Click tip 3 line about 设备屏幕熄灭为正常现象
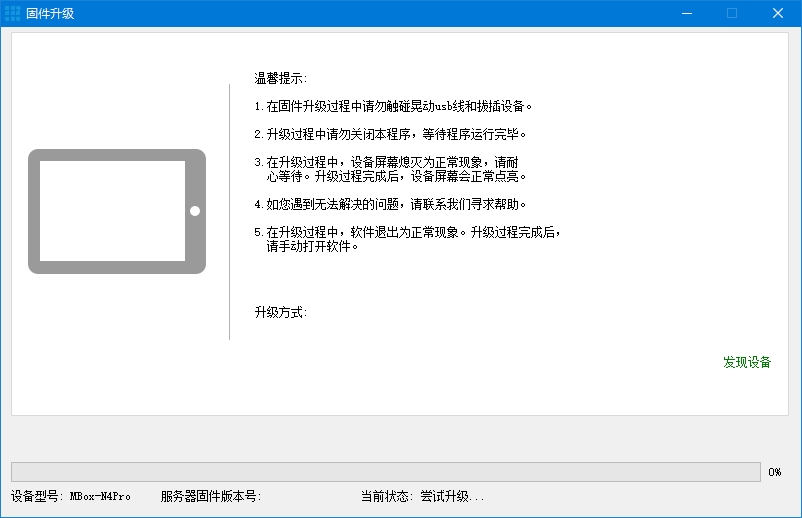This screenshot has width=802, height=518. 386,162
